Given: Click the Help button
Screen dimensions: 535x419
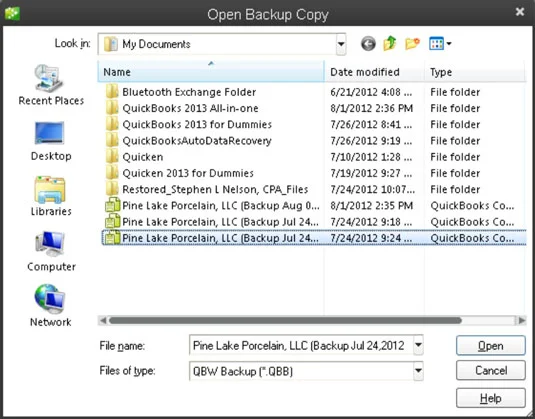Looking at the screenshot, I should (x=491, y=398).
